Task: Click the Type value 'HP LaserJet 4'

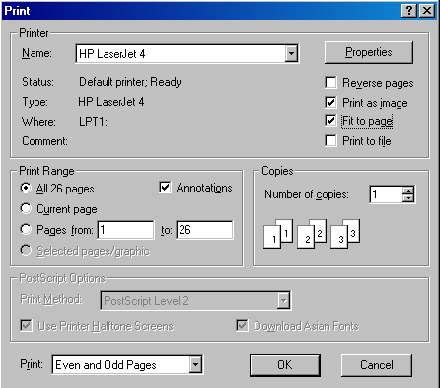Action: point(111,102)
